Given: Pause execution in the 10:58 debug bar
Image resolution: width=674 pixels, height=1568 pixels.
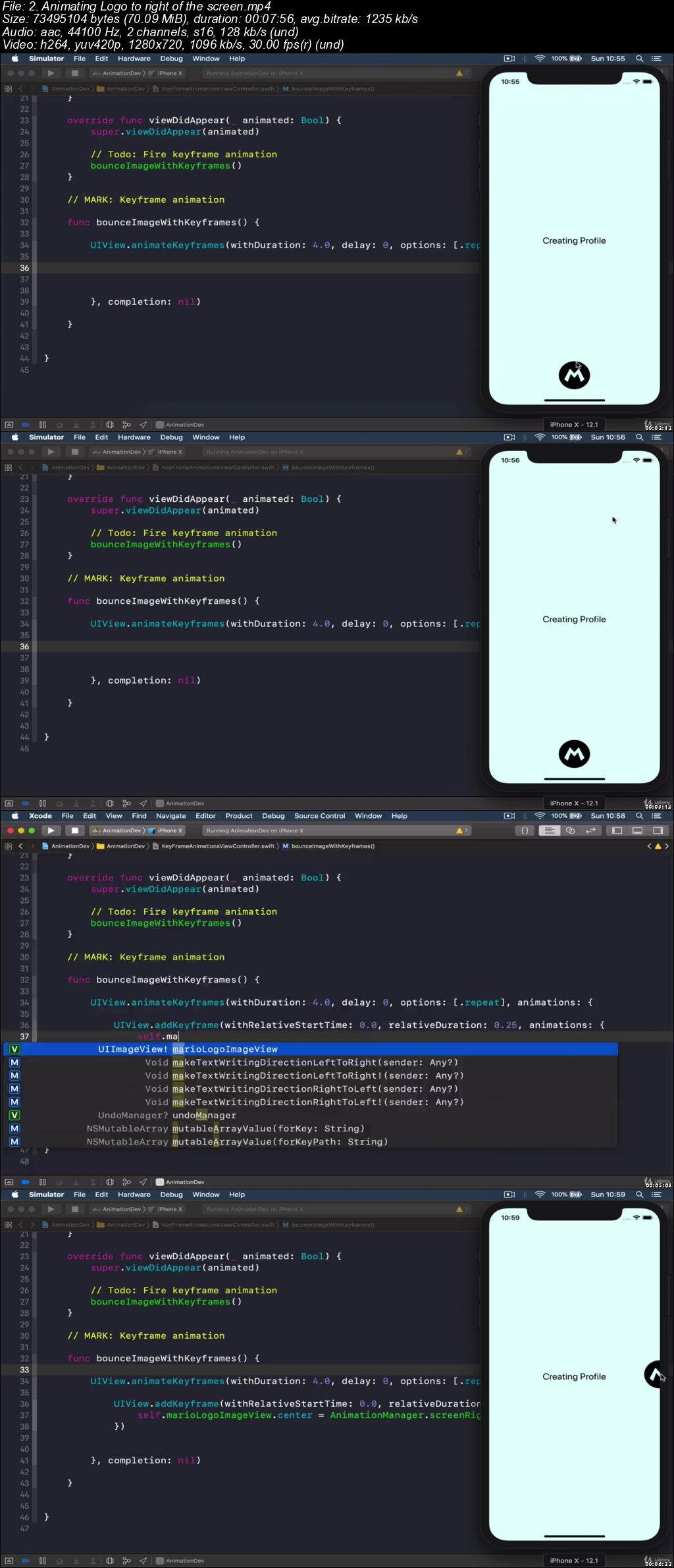Looking at the screenshot, I should pos(42,1182).
